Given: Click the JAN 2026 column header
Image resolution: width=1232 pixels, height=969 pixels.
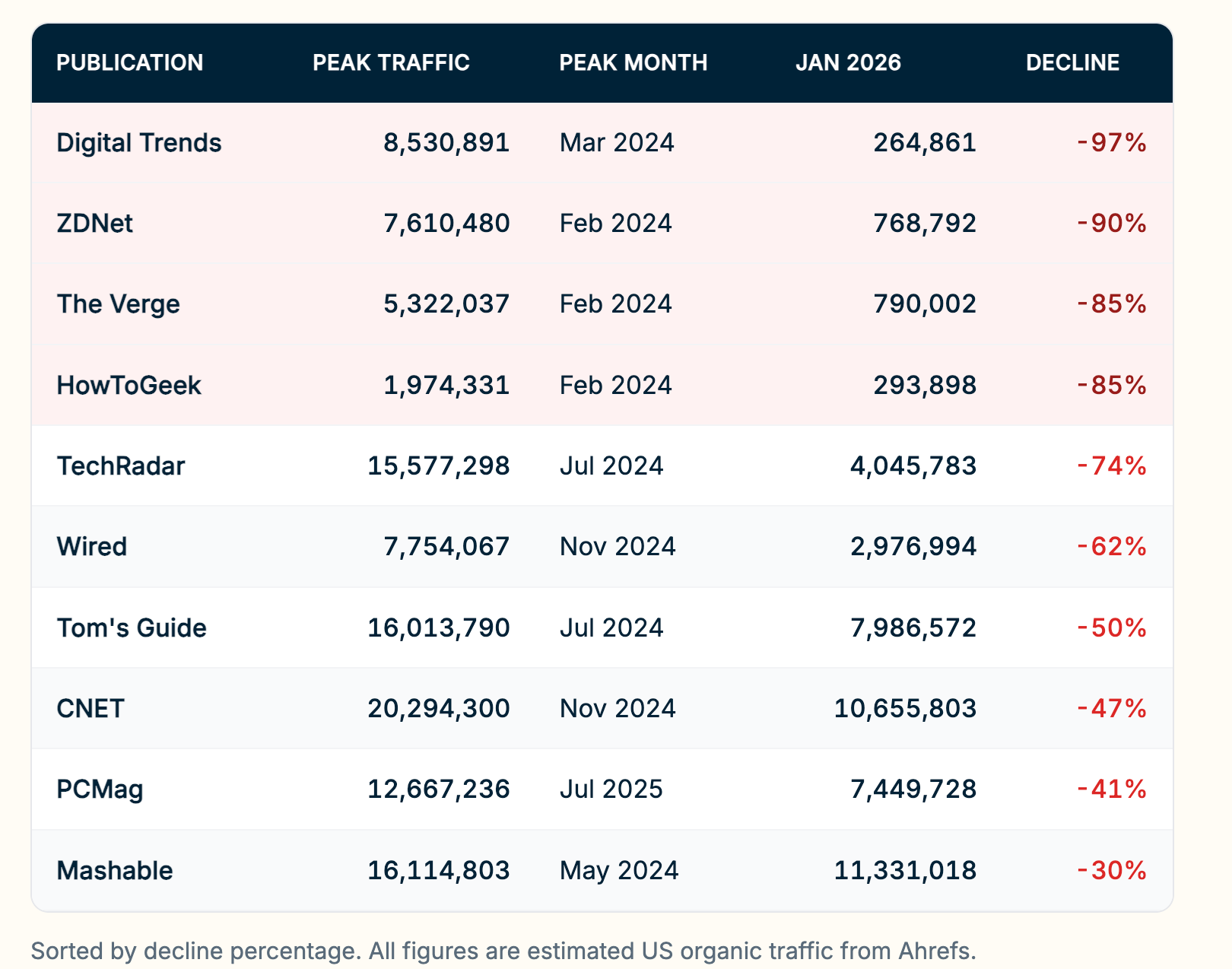Looking at the screenshot, I should [x=848, y=62].
